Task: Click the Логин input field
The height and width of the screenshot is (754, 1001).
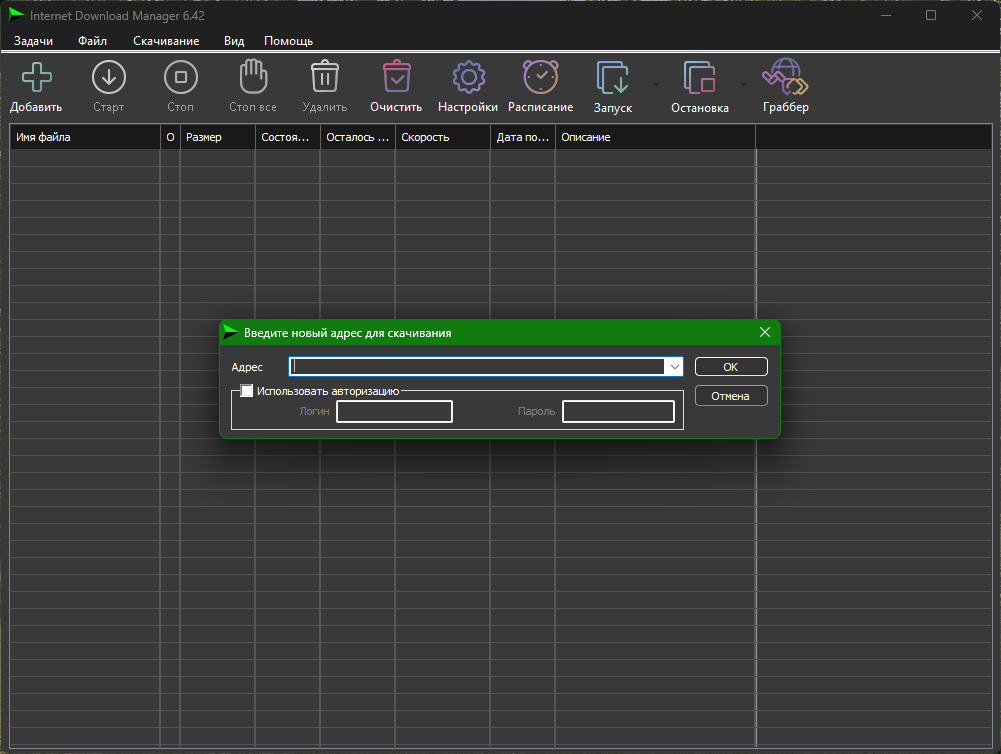Action: point(395,411)
